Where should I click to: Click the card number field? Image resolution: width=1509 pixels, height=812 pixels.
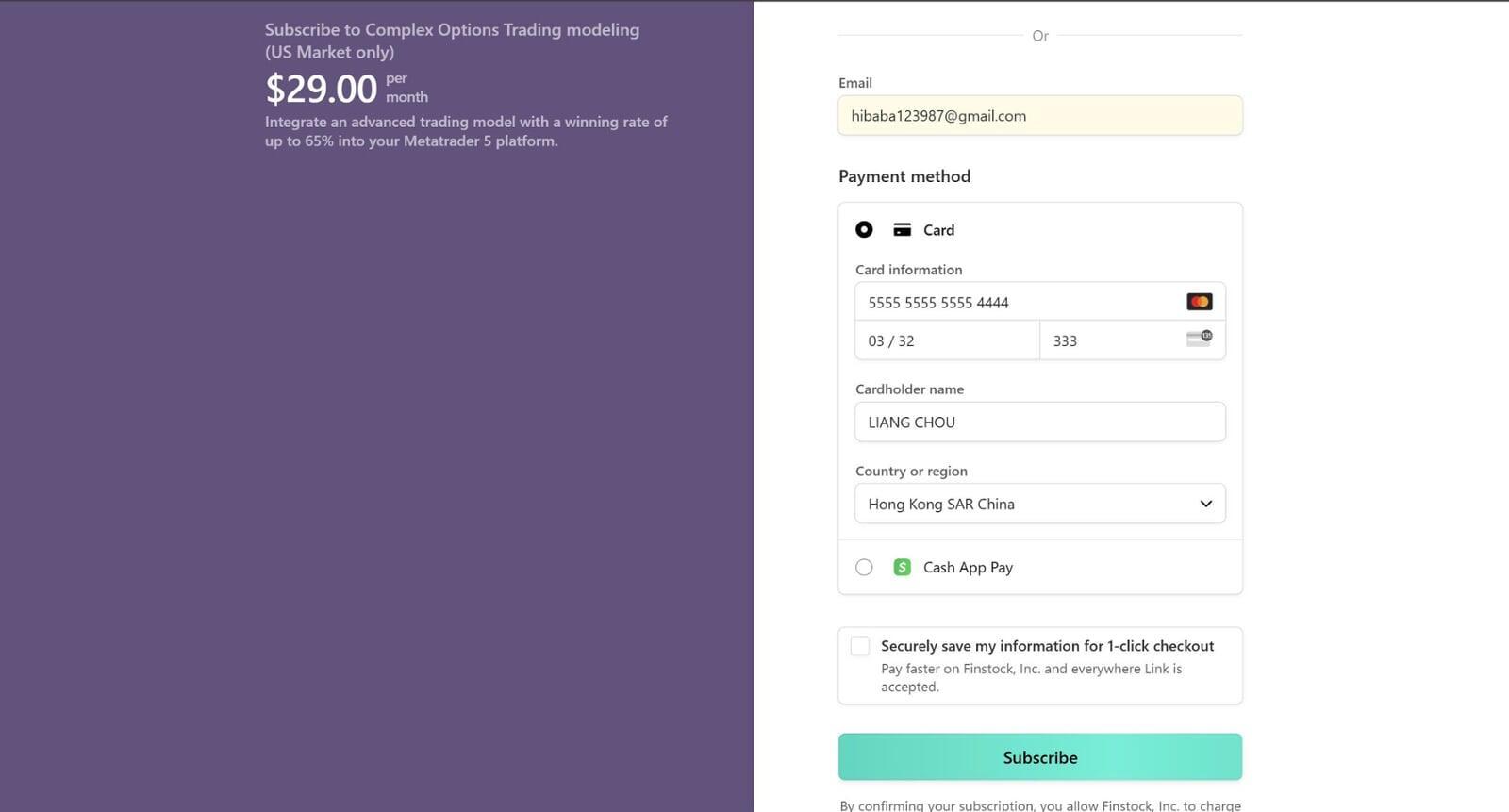pyautogui.click(x=1040, y=302)
